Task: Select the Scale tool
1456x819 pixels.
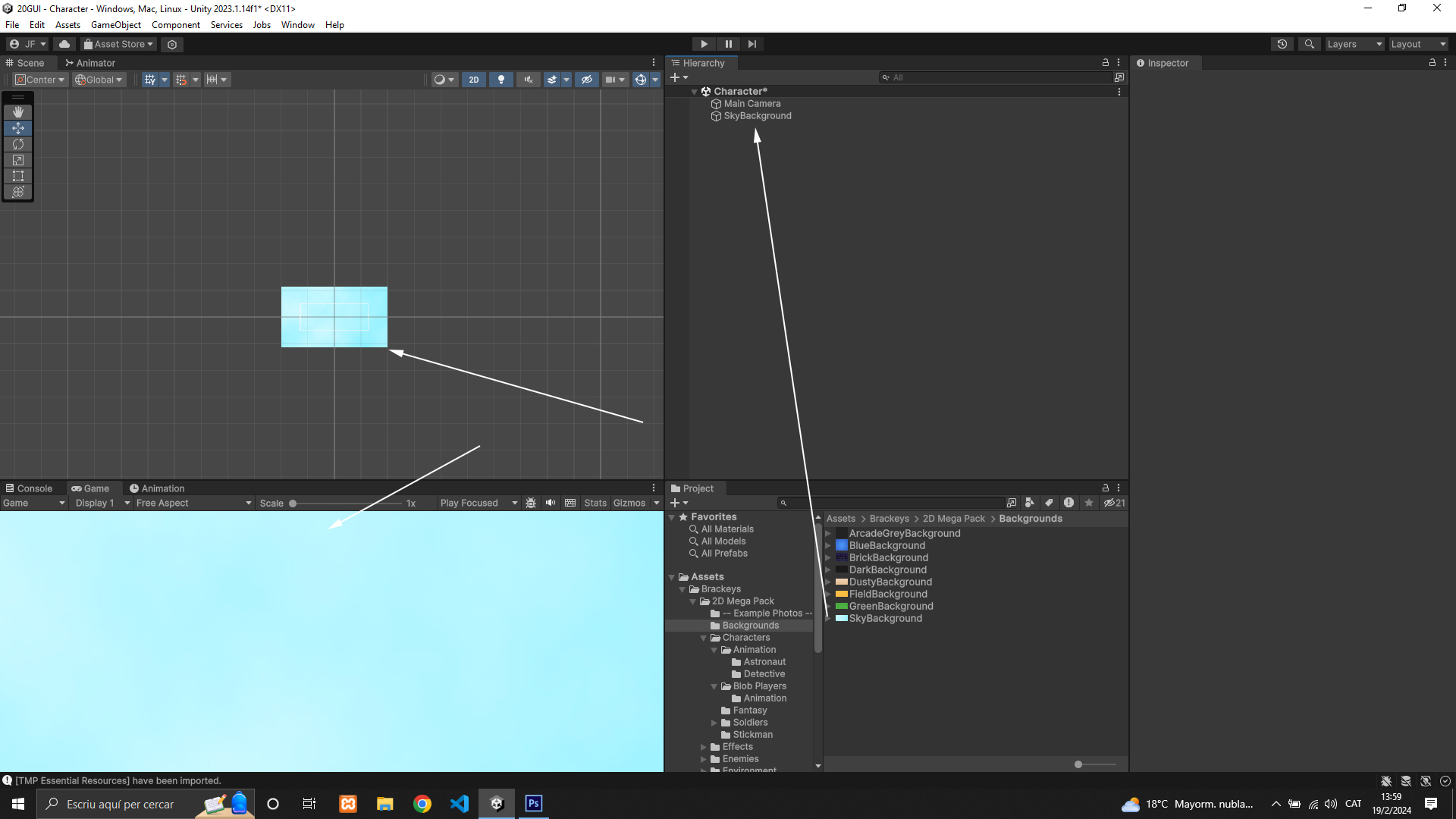Action: (x=18, y=160)
